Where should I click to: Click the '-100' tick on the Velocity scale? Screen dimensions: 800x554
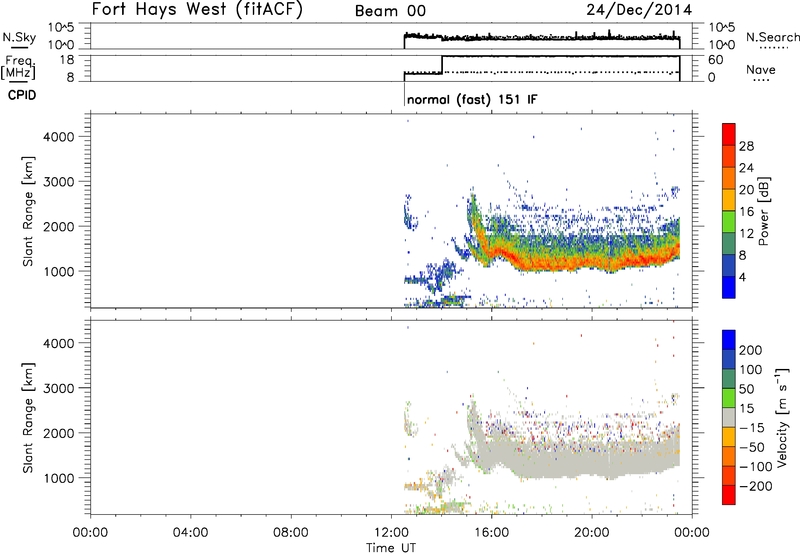coord(756,467)
